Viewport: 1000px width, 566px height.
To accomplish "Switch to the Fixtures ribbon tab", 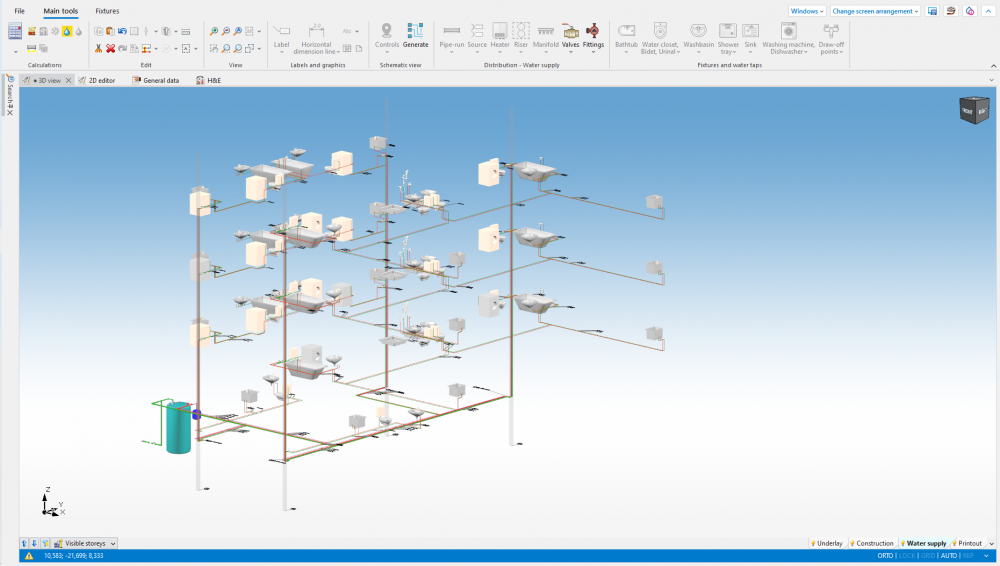I will tap(107, 11).
